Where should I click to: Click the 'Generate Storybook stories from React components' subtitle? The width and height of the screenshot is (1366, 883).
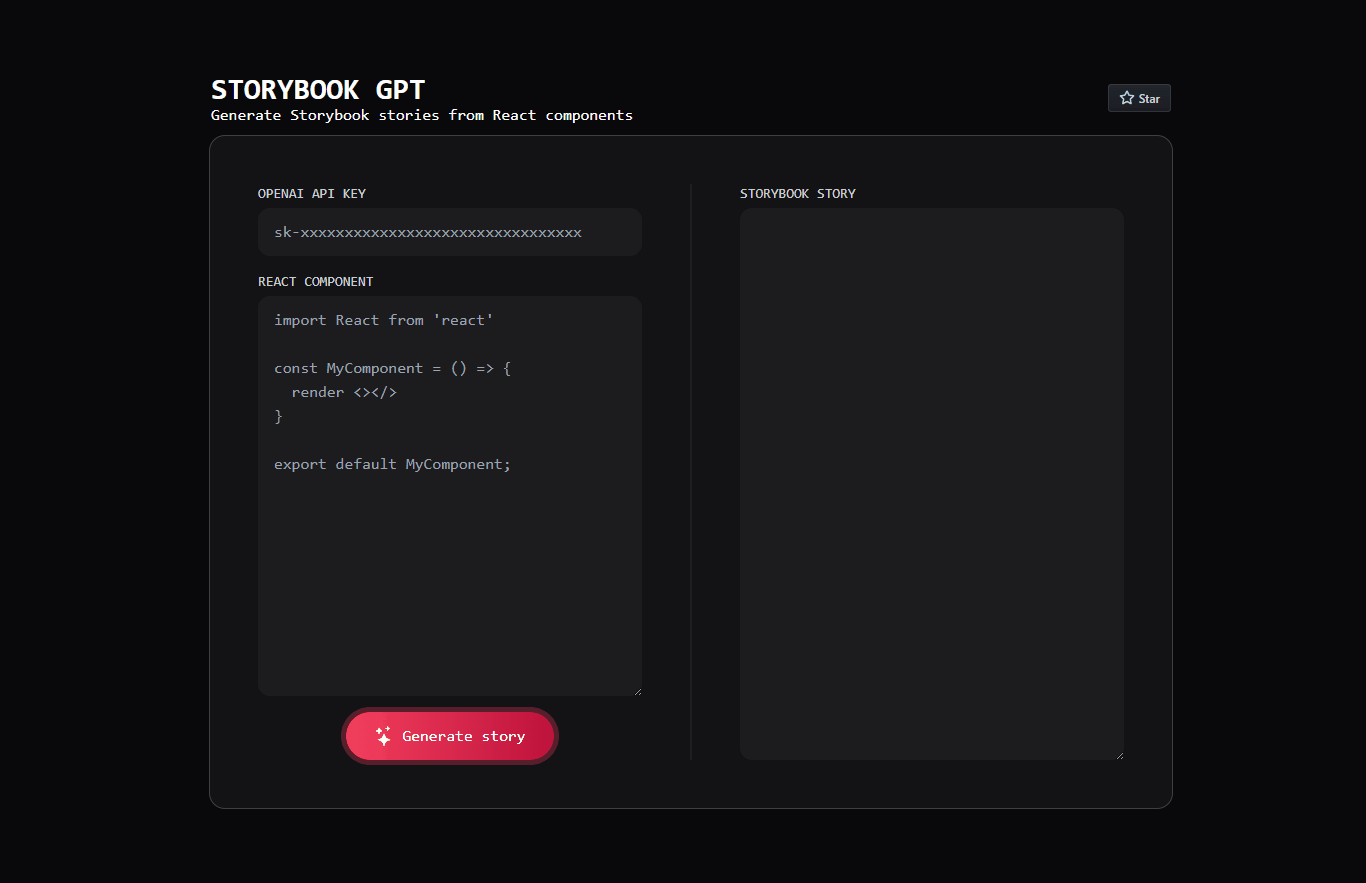421,115
